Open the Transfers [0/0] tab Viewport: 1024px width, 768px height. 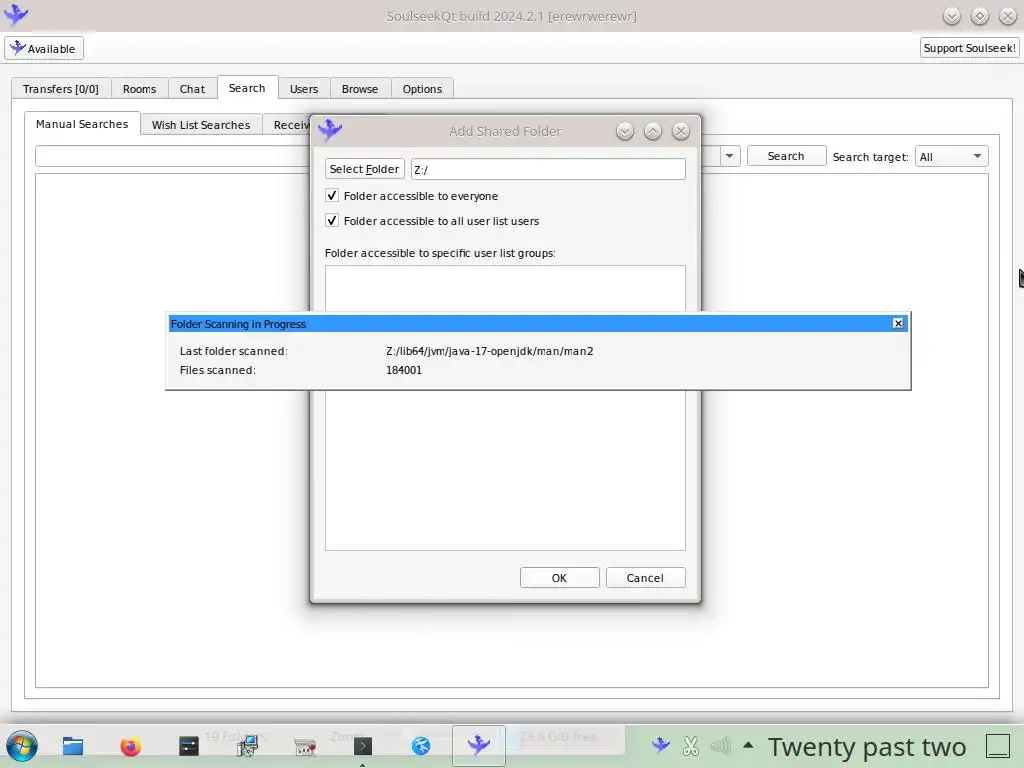click(61, 89)
